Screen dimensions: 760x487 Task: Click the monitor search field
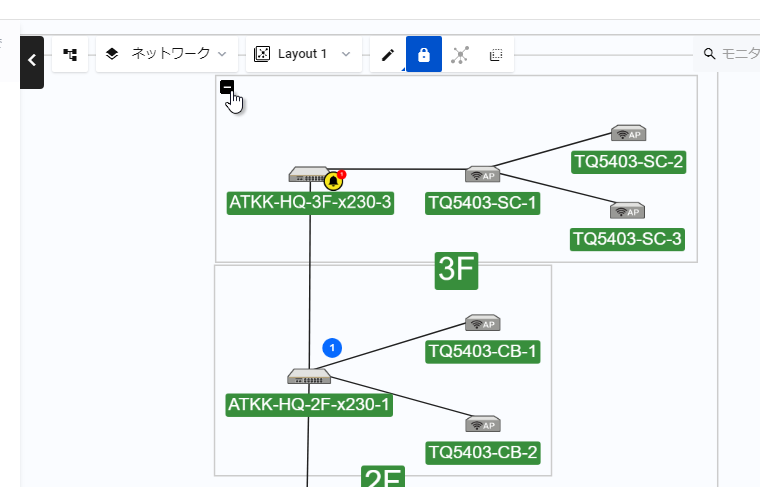(730, 54)
